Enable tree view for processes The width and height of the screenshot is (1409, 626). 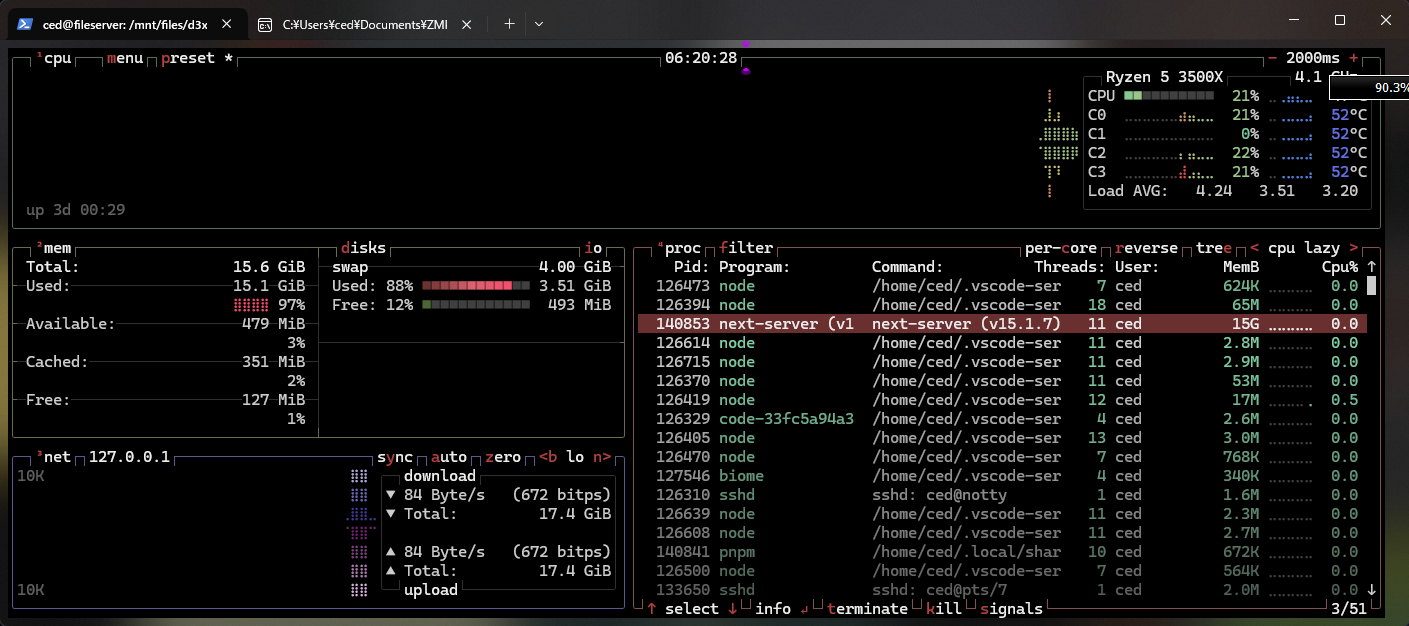[1214, 248]
